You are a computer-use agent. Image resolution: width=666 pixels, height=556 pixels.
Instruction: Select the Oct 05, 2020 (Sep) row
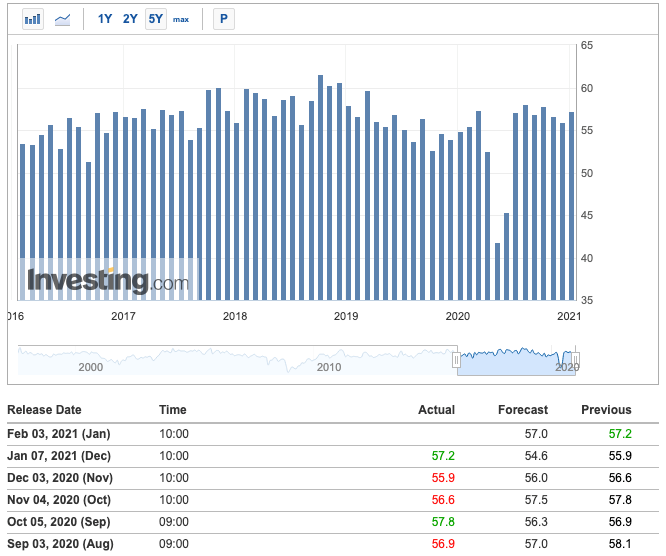(x=333, y=522)
